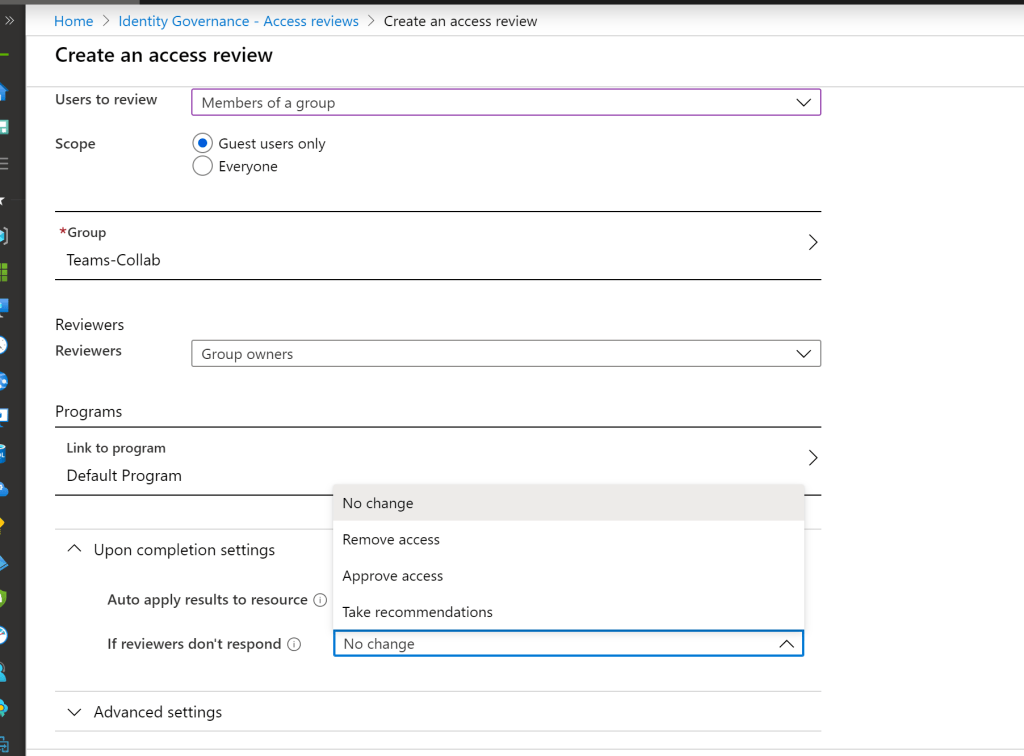Viewport: 1024px width, 756px height.
Task: Go to Home via the breadcrumb link
Action: click(x=74, y=21)
